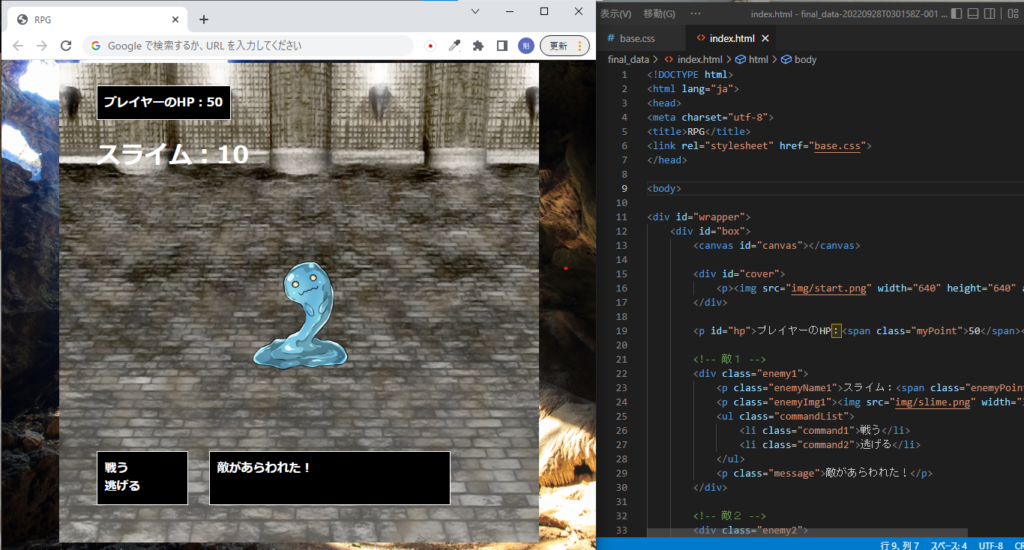Click the <!-- 敵１ --> comment line
This screenshot has width=1024, height=550.
point(729,359)
